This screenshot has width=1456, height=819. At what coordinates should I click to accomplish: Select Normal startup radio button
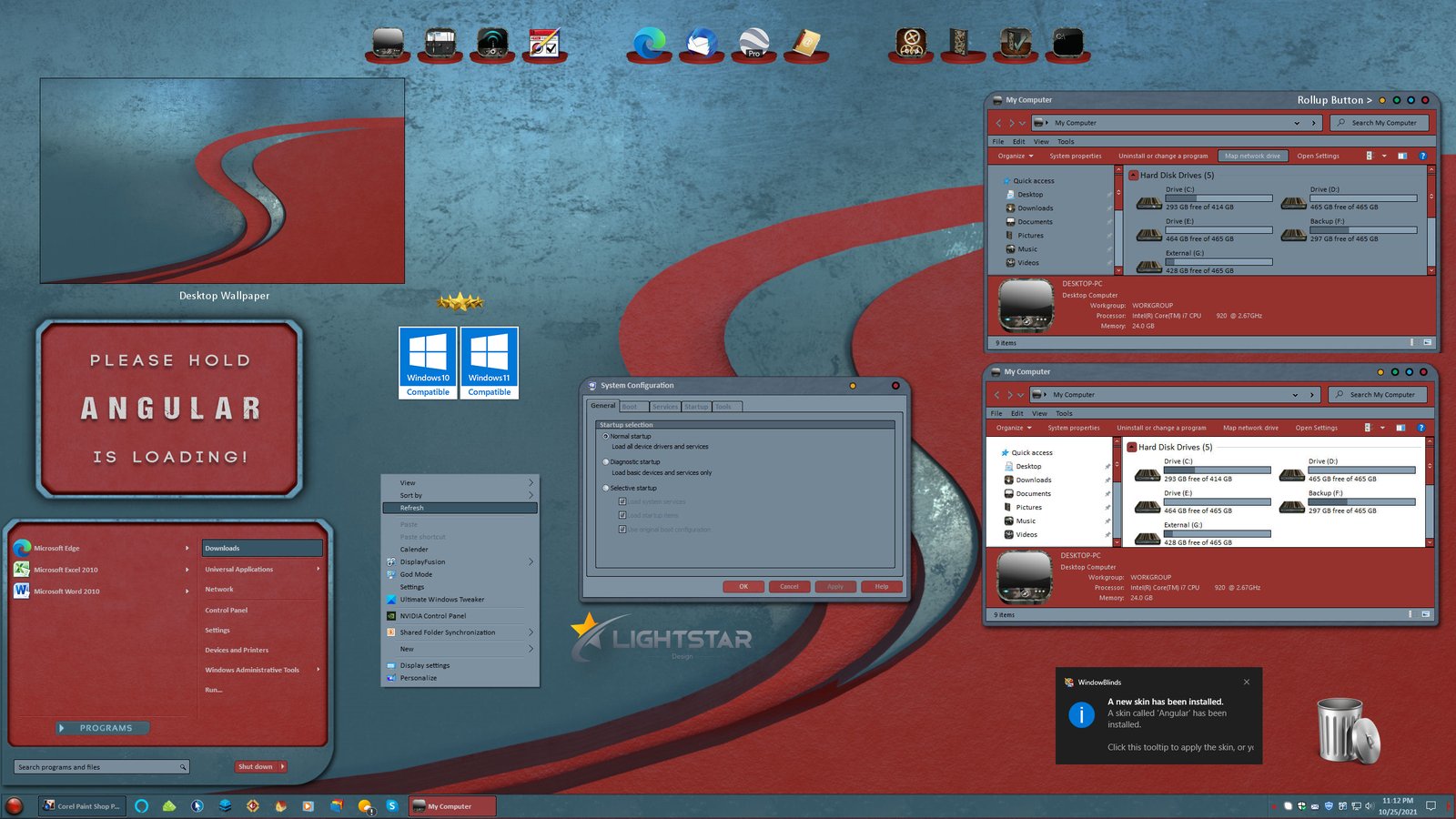[606, 437]
